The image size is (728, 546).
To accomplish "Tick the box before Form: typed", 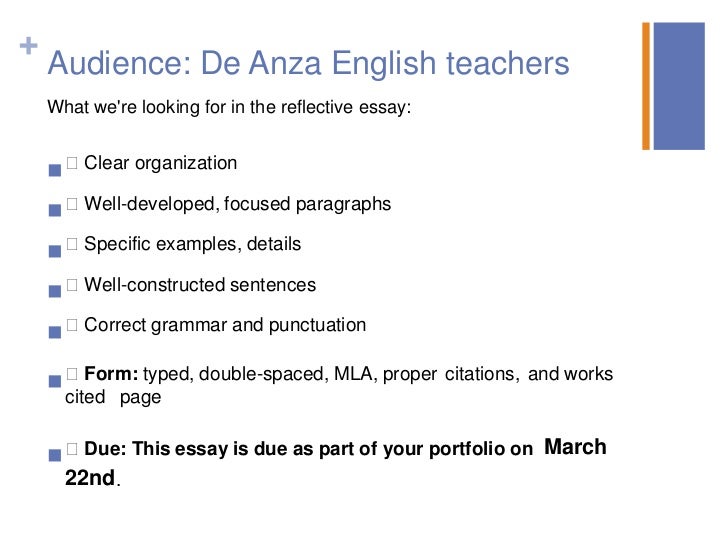I will pyautogui.click(x=72, y=375).
